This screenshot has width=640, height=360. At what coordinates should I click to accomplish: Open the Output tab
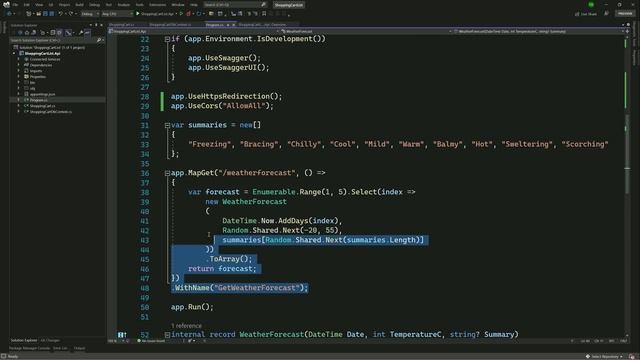79,348
